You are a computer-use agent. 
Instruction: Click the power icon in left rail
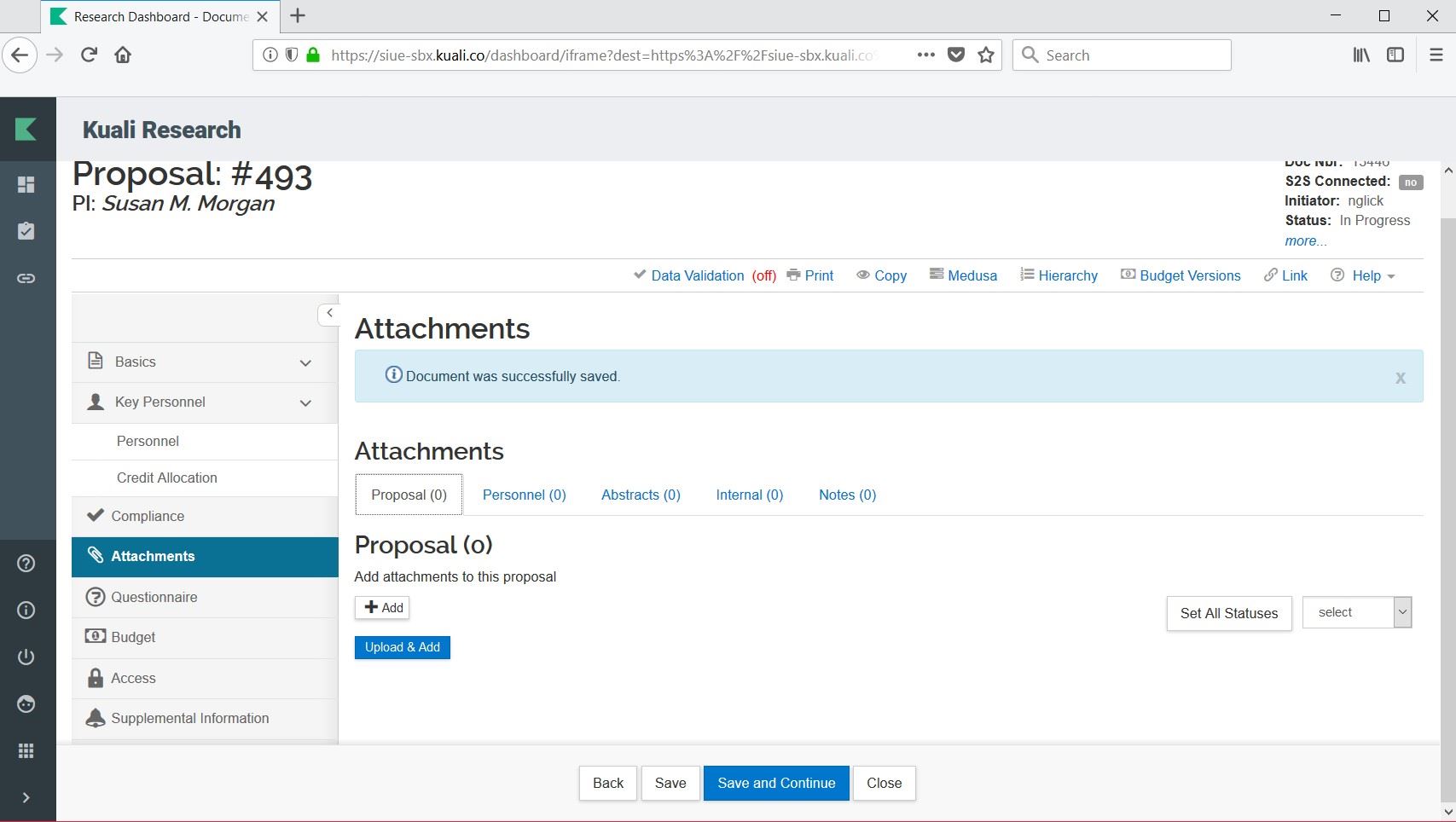pyautogui.click(x=26, y=657)
